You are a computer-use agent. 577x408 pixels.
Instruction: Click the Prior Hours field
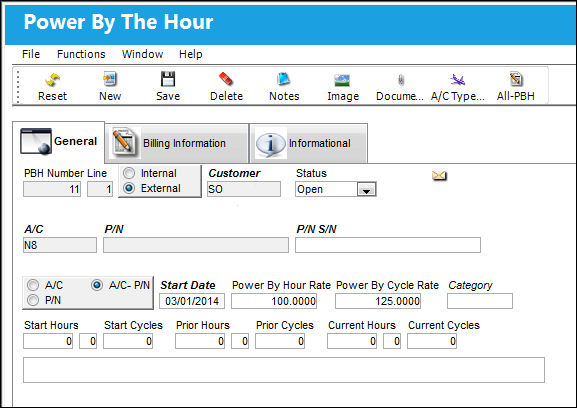[x=200, y=341]
